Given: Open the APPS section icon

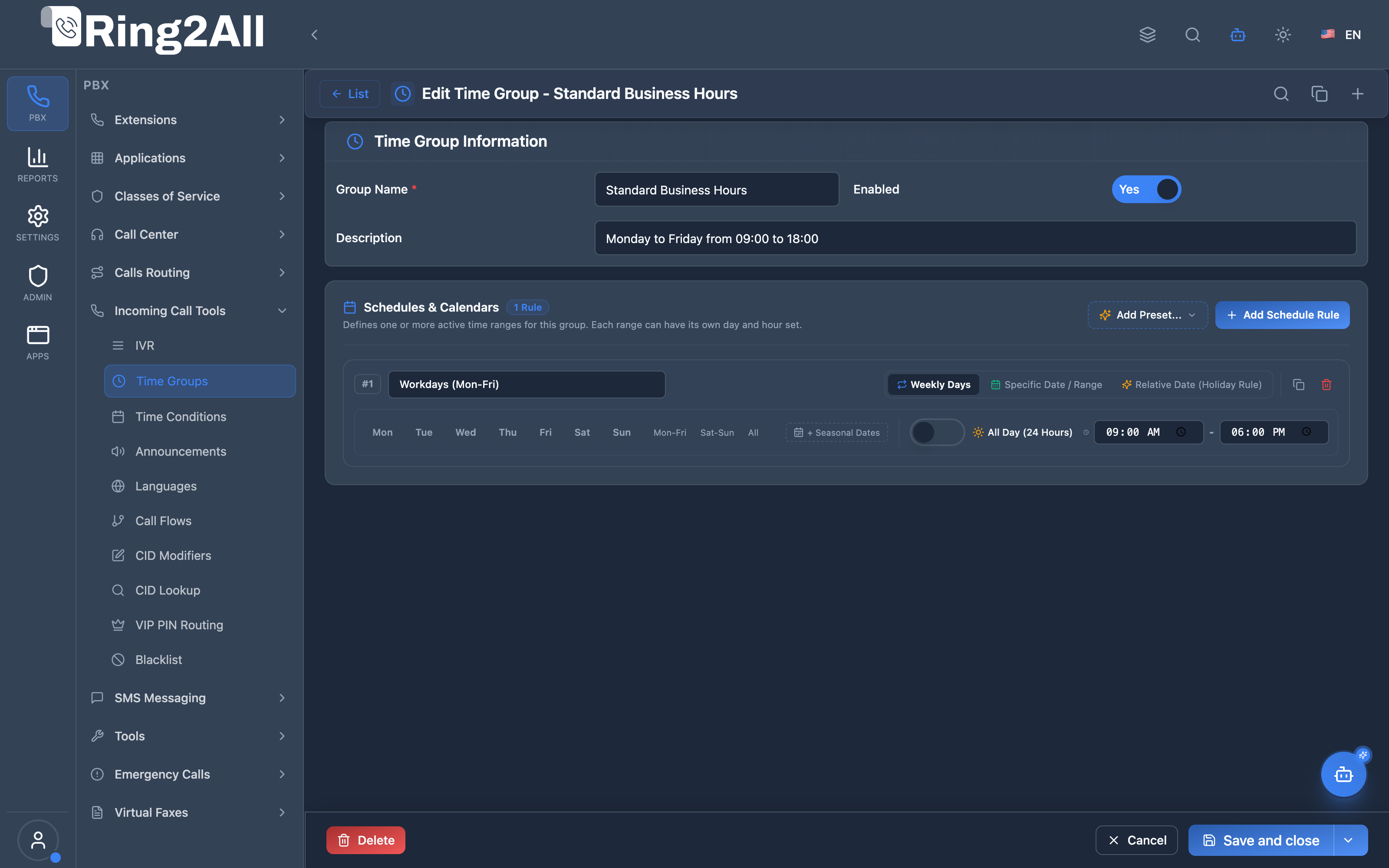Looking at the screenshot, I should 37,342.
